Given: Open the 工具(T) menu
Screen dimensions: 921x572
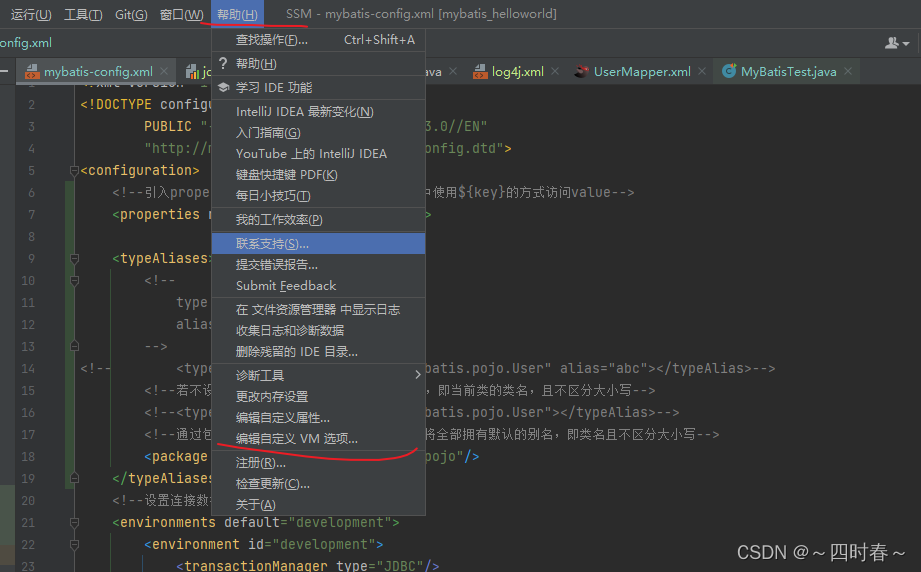Looking at the screenshot, I should [83, 14].
